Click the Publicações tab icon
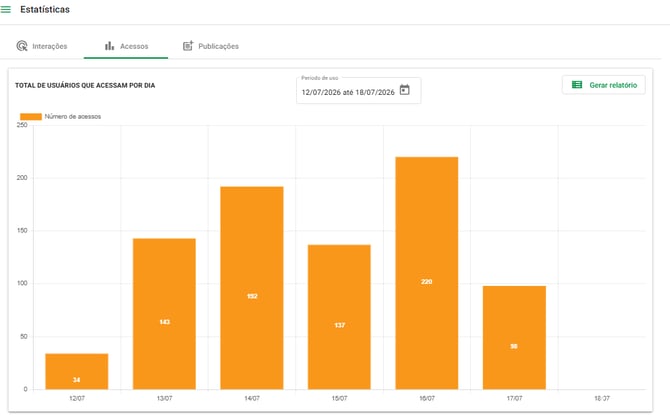The width and height of the screenshot is (670, 417). [x=188, y=46]
